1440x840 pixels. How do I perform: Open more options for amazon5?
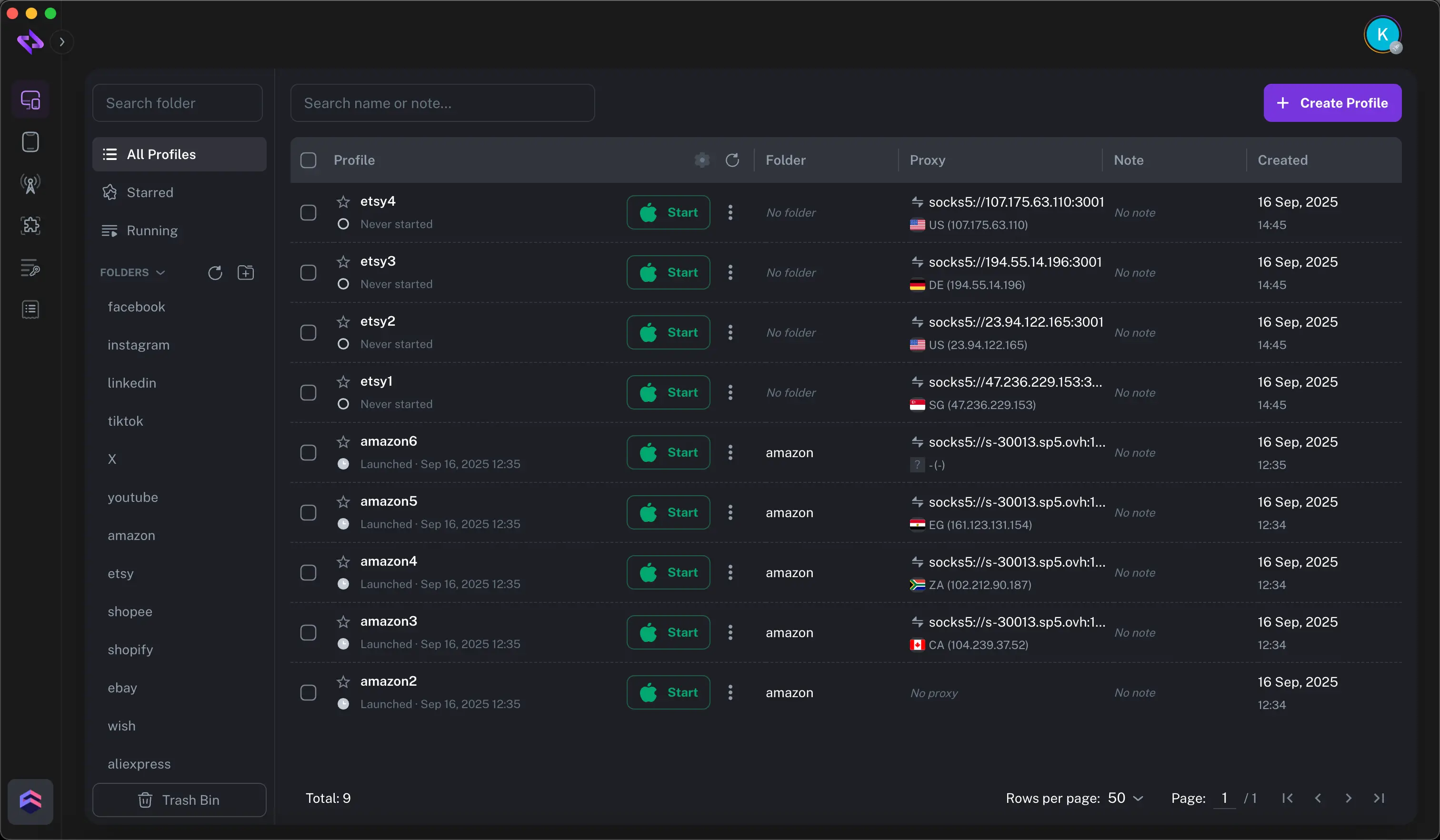730,512
